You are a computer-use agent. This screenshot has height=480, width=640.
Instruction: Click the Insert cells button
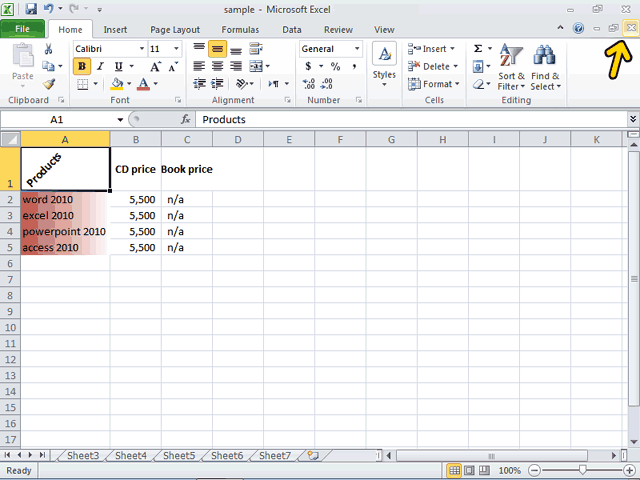432,49
